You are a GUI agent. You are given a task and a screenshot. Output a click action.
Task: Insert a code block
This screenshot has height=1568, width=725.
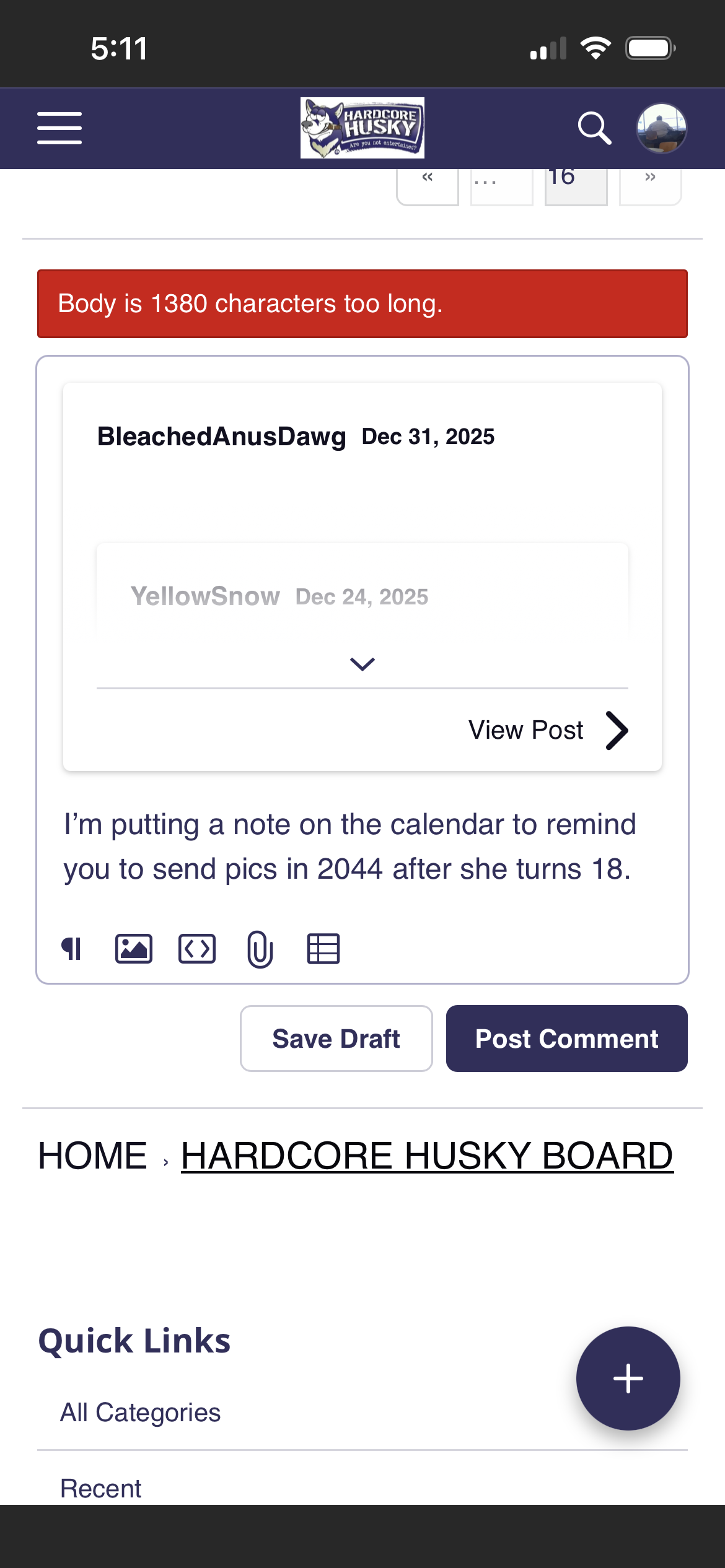coord(197,949)
